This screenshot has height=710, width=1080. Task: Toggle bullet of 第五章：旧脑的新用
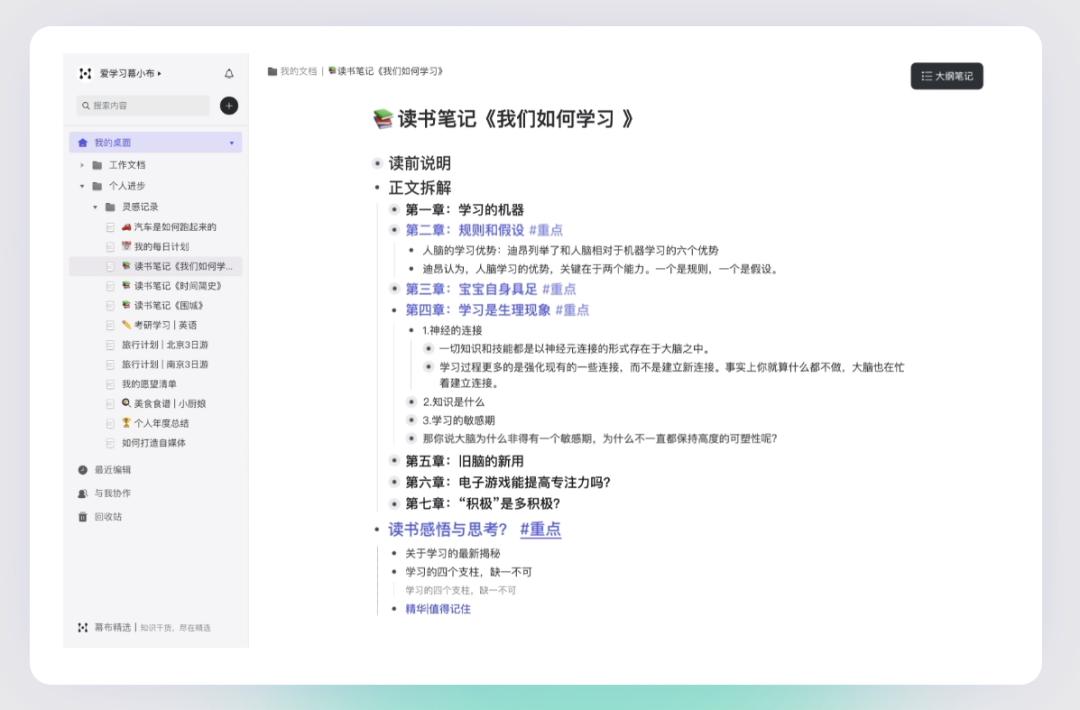tap(395, 461)
